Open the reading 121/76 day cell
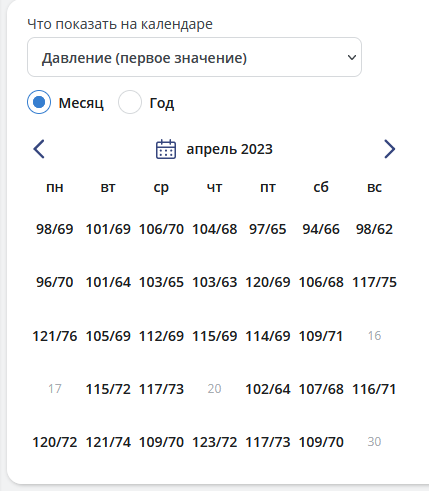Image resolution: width=429 pixels, height=491 pixels. tap(55, 336)
